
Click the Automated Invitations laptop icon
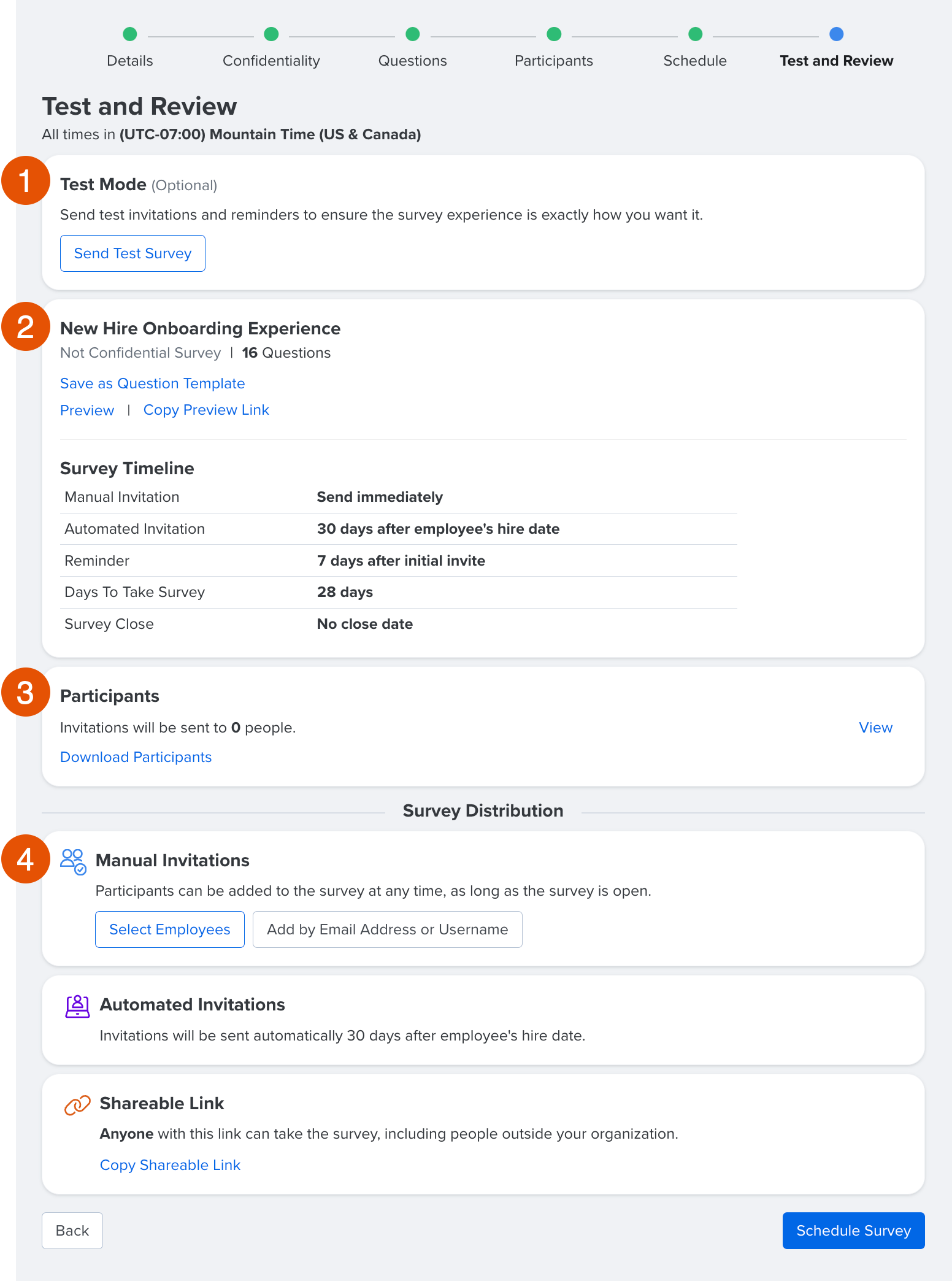point(77,1006)
